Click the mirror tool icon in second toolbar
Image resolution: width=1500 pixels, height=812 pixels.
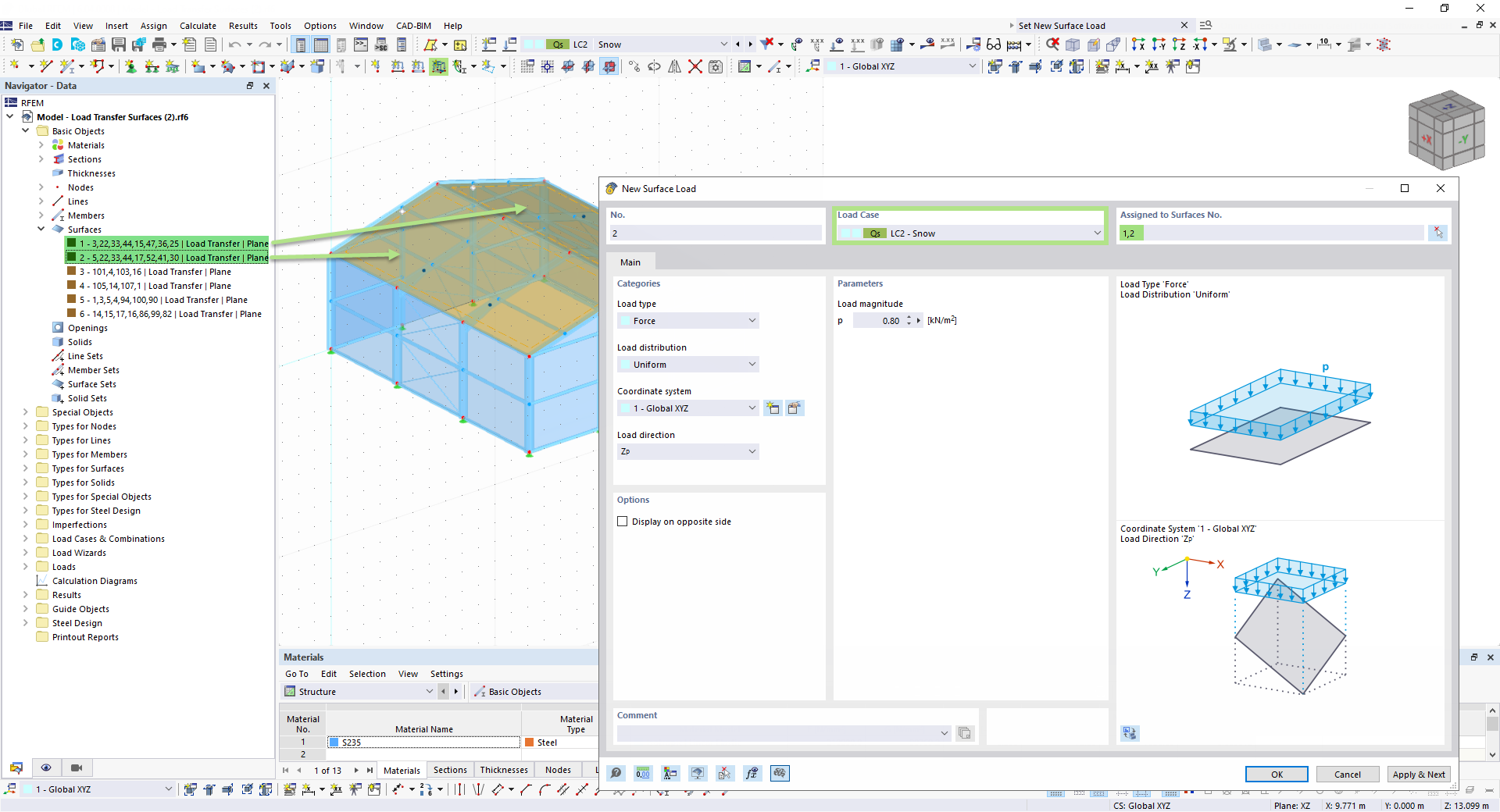coord(675,66)
